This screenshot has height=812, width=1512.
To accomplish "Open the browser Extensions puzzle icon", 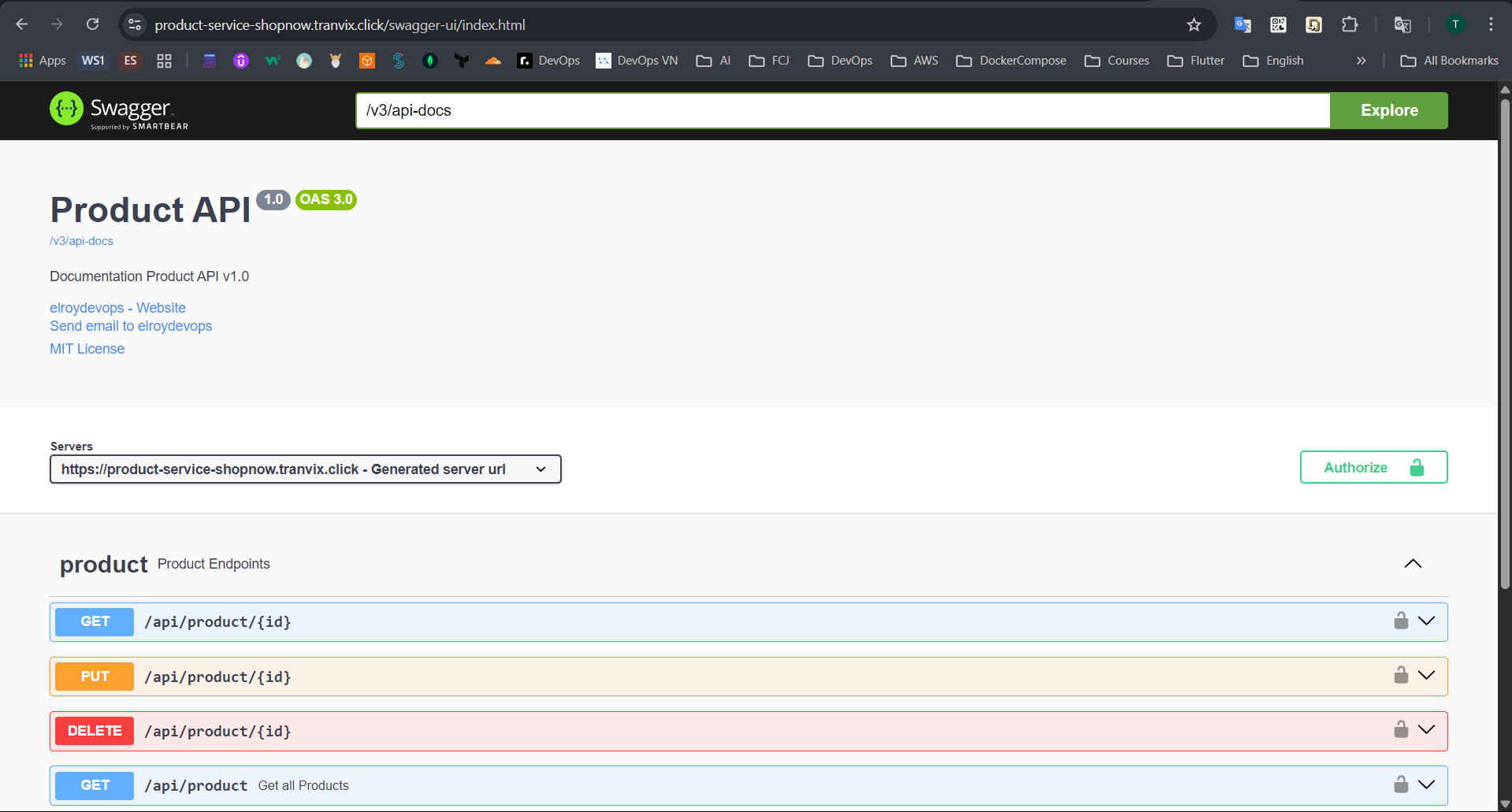I will [x=1350, y=25].
